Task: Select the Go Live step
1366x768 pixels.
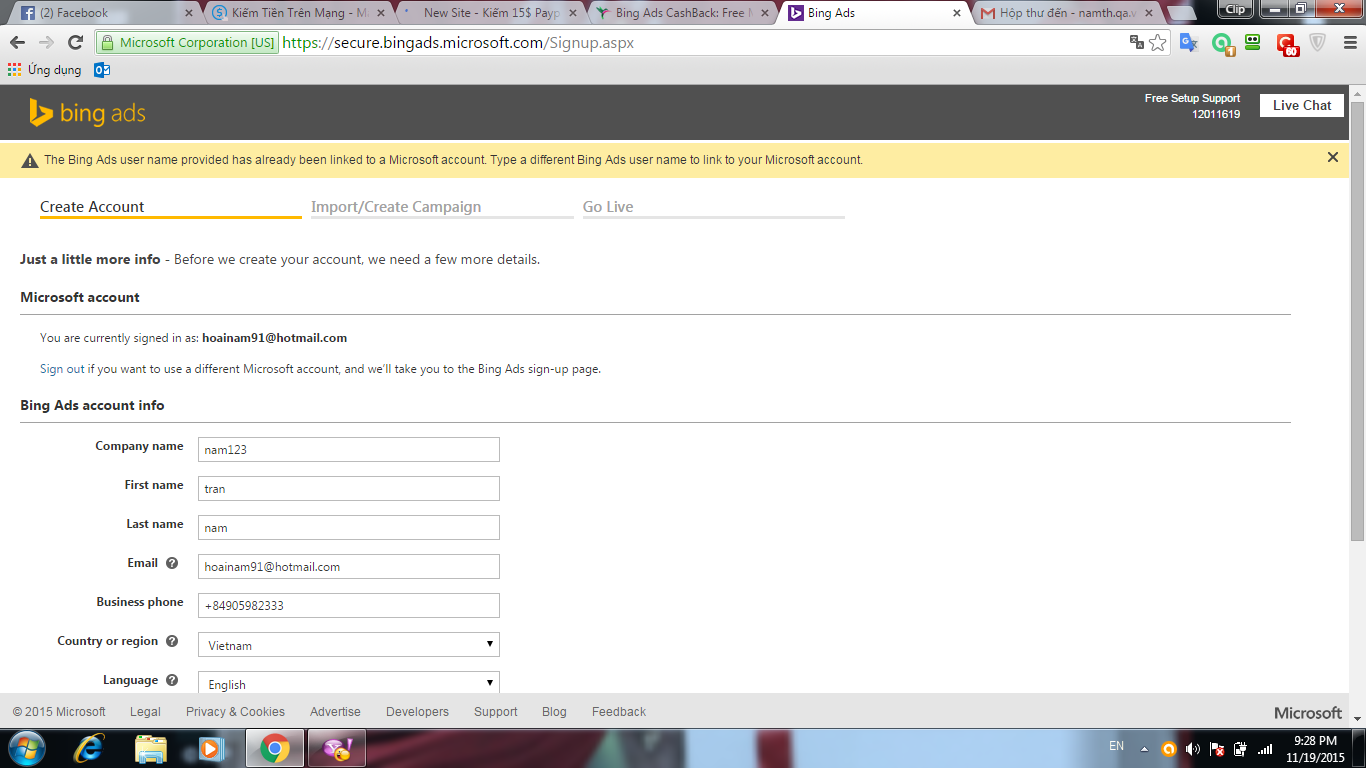Action: click(714, 207)
